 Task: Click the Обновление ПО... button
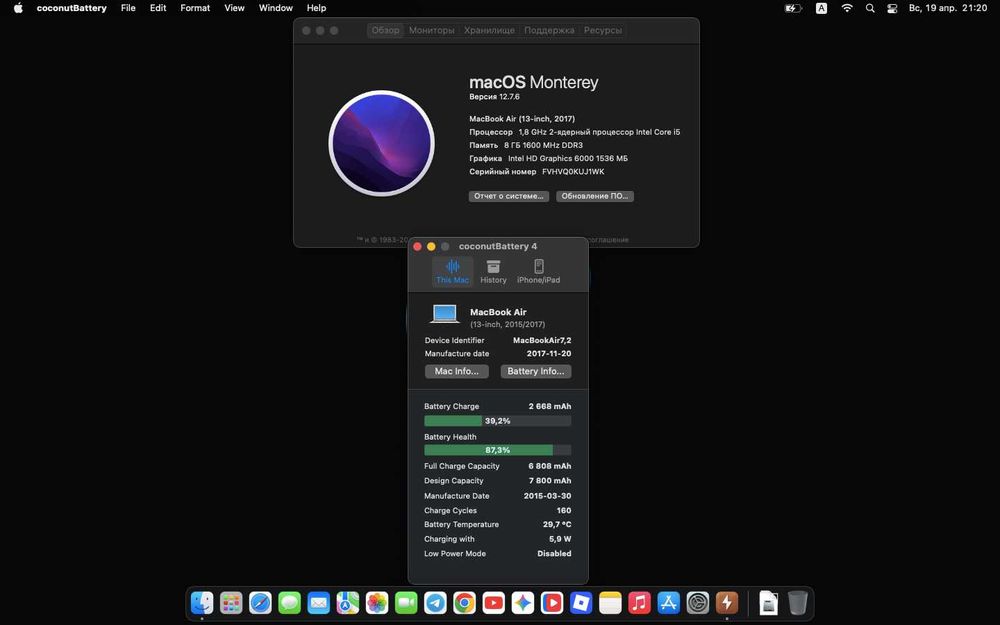click(x=594, y=196)
